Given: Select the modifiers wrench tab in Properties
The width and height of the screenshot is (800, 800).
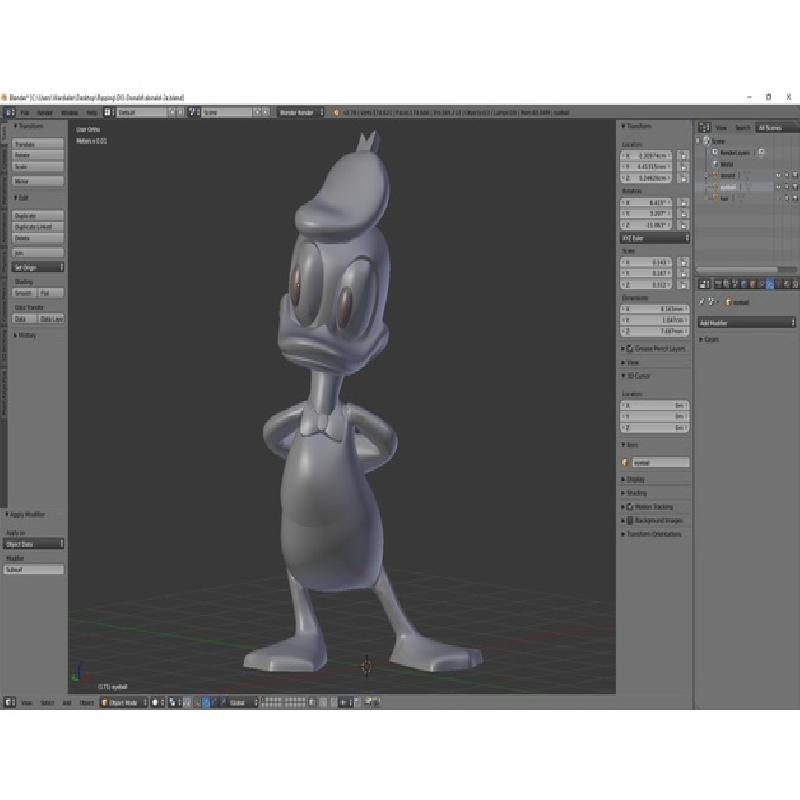Looking at the screenshot, I should coord(768,284).
